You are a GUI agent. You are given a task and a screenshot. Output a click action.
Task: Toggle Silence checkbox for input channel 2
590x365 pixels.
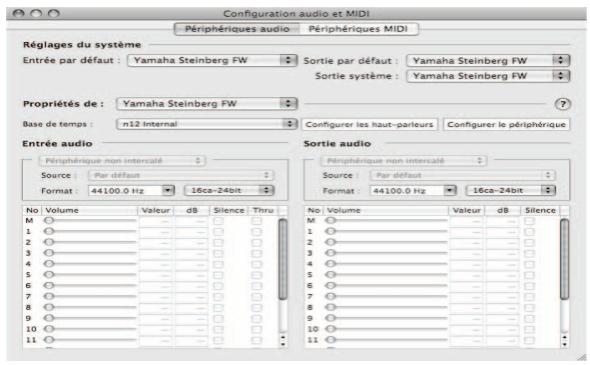(x=218, y=243)
